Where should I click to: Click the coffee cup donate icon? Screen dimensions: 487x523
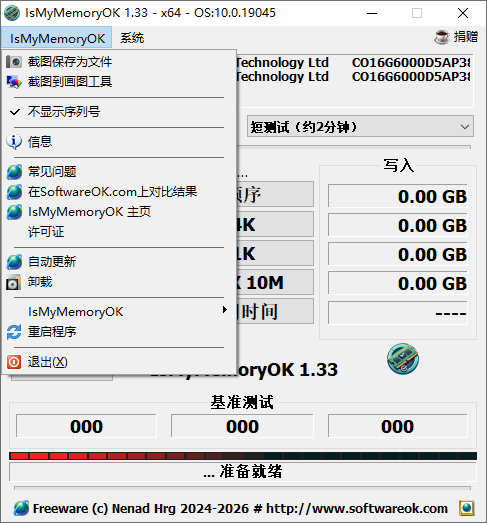click(442, 37)
